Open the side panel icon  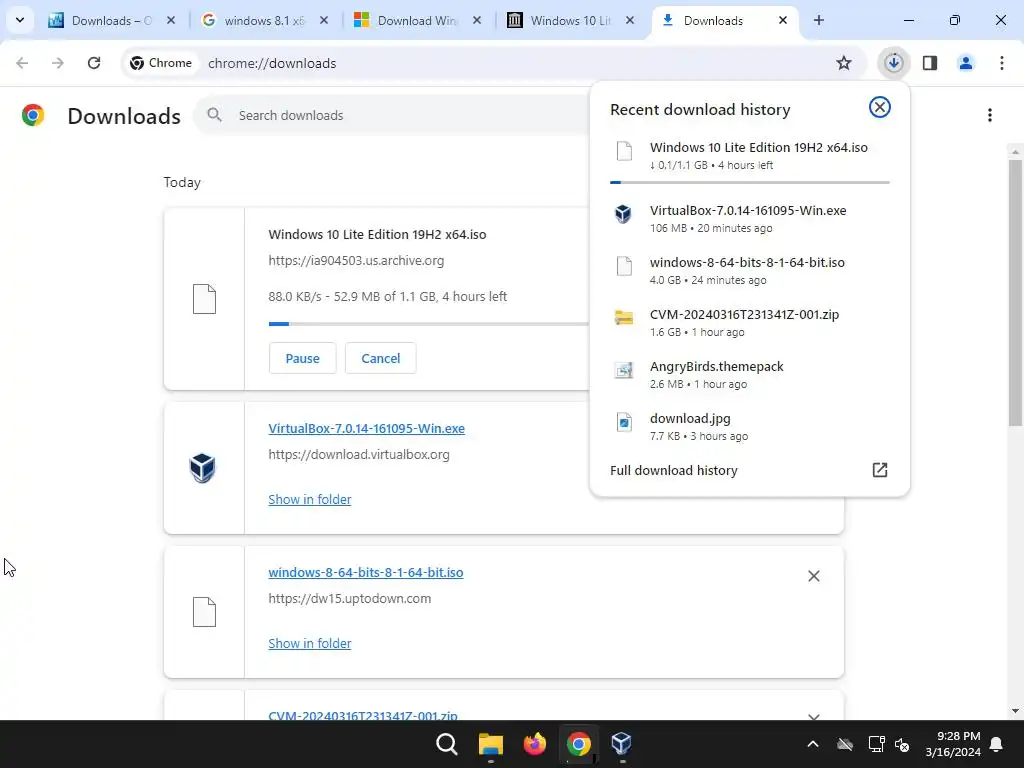[930, 63]
